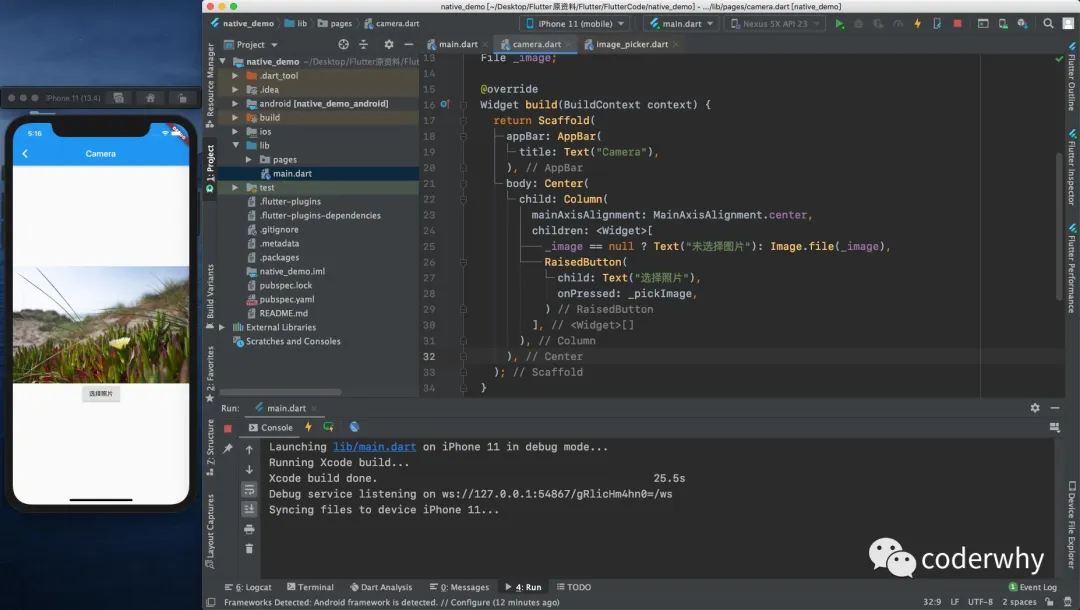
Task: Open Run panel settings gear
Action: (1035, 408)
